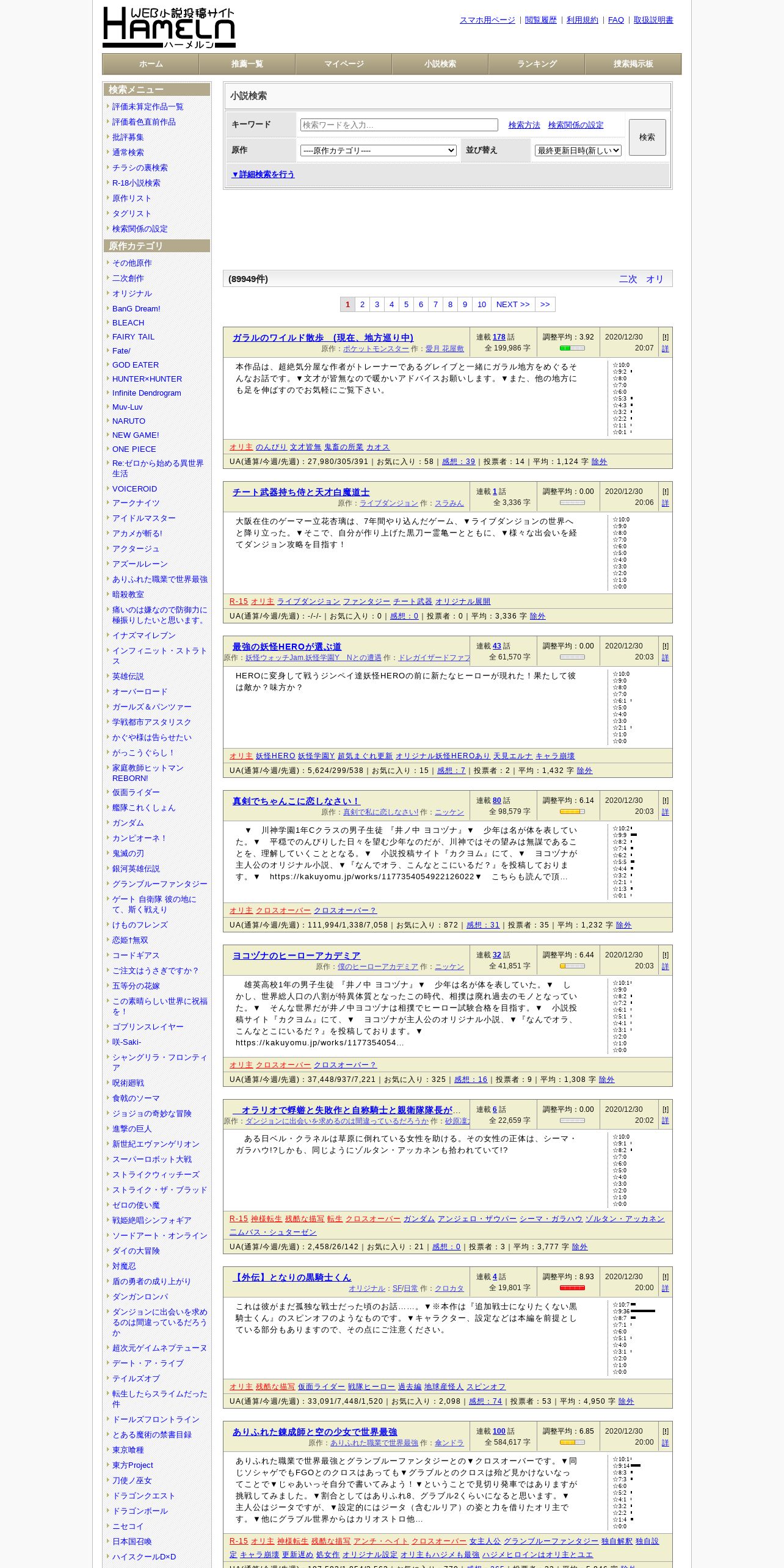
Task: Click 除外 for ガラルのワイルド散歩
Action: pos(599,462)
